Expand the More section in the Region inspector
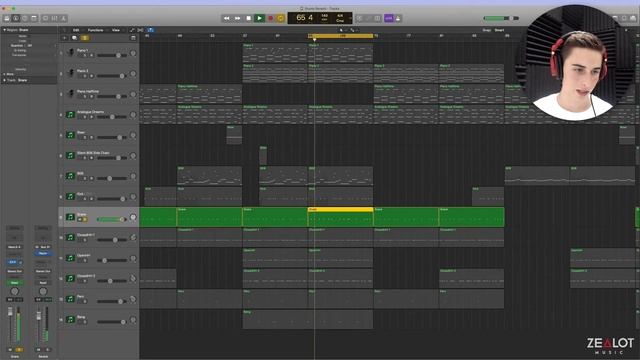 tap(5, 74)
